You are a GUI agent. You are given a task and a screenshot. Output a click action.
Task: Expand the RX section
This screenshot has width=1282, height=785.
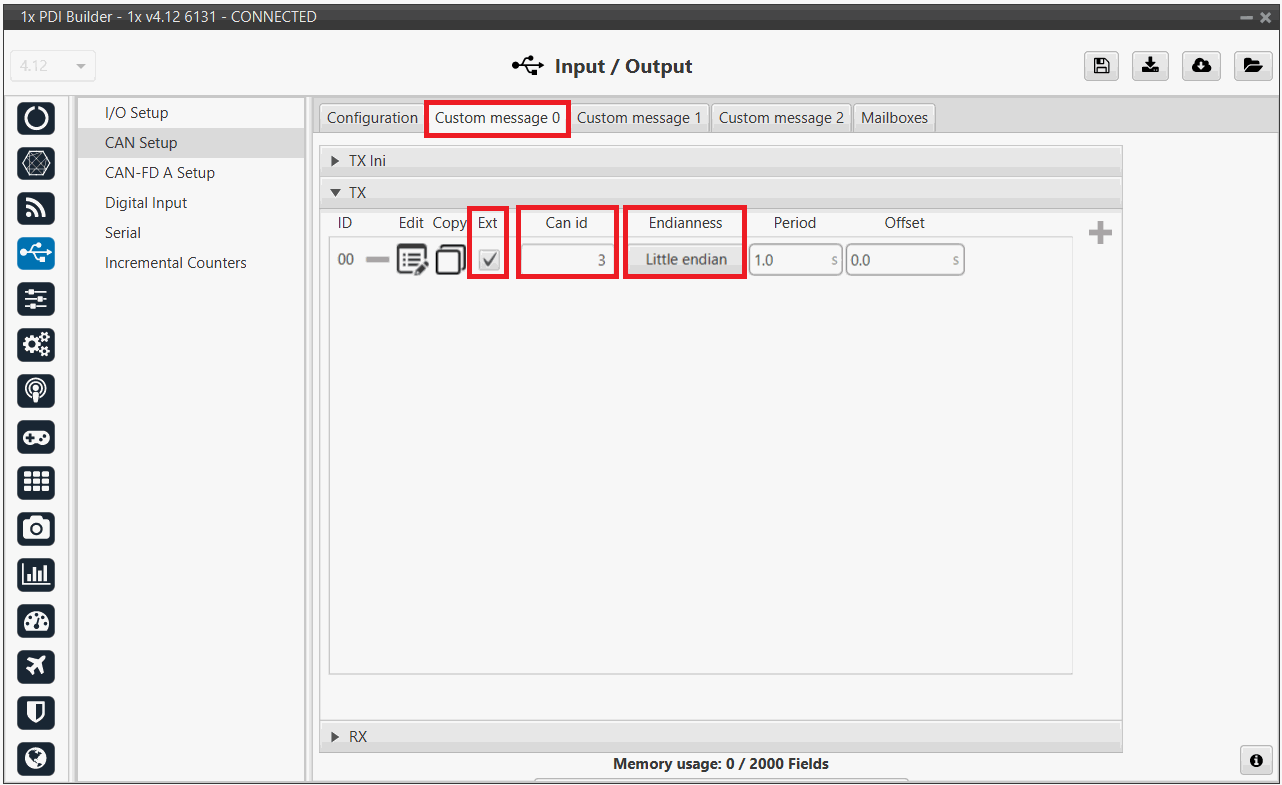coord(336,737)
